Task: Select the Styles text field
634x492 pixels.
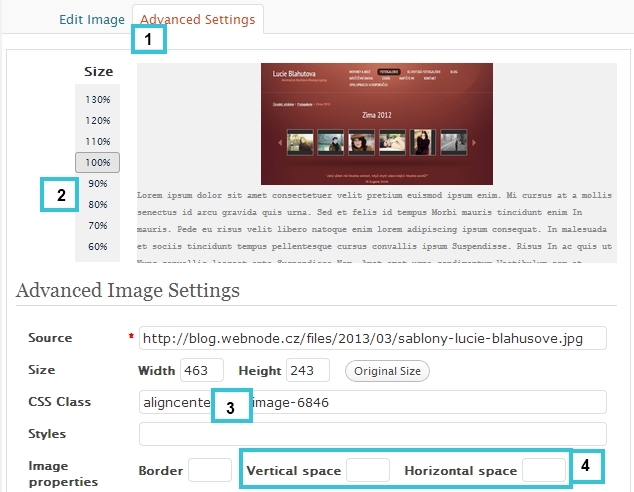Action: click(373, 434)
